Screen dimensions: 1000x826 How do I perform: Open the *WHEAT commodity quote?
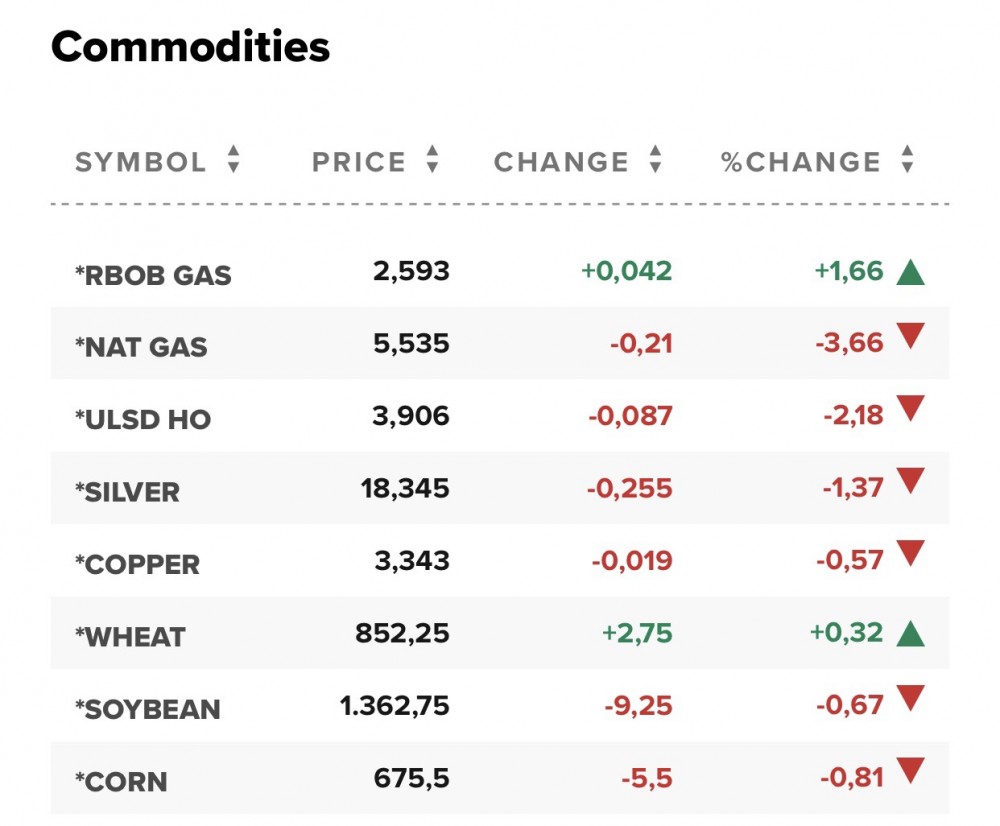(130, 637)
